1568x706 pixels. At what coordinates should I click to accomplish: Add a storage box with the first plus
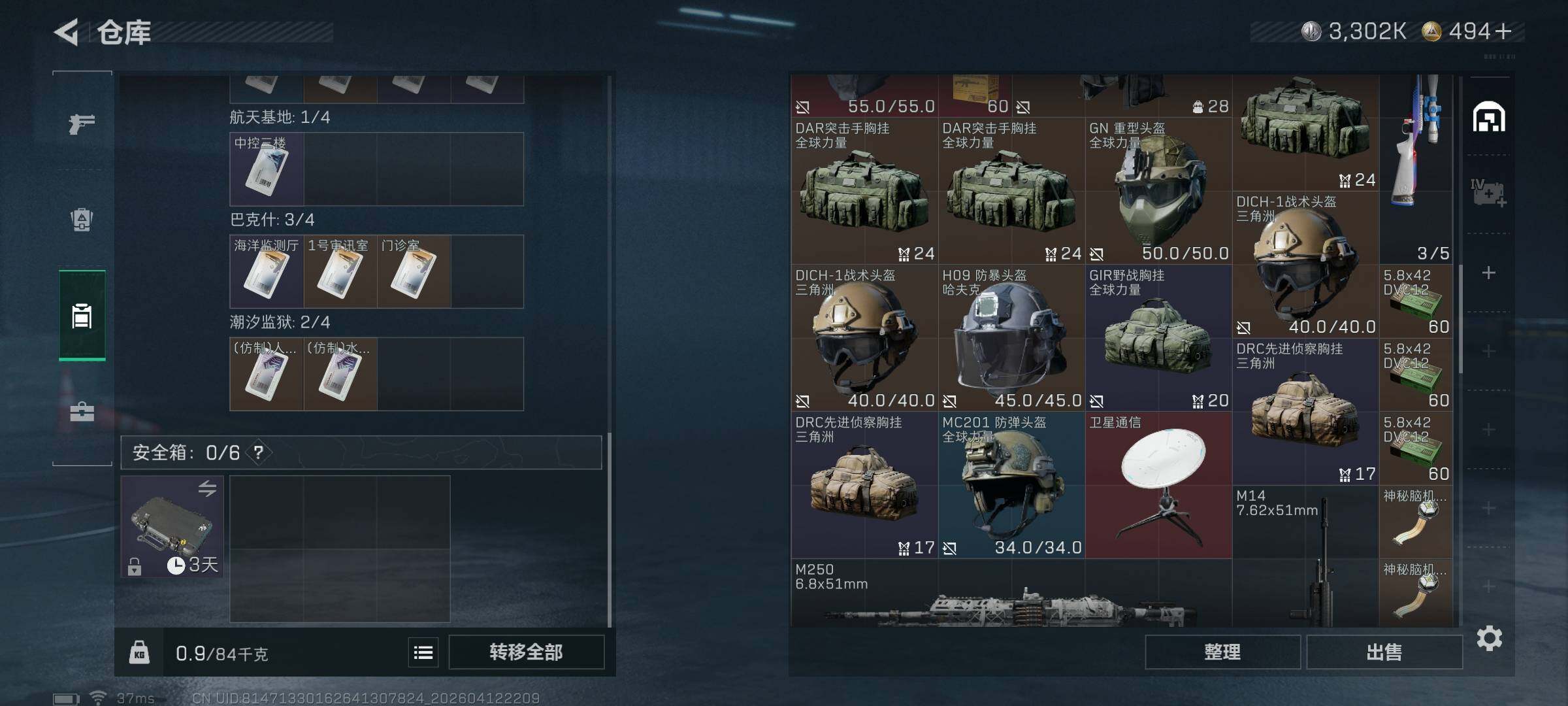click(1489, 273)
